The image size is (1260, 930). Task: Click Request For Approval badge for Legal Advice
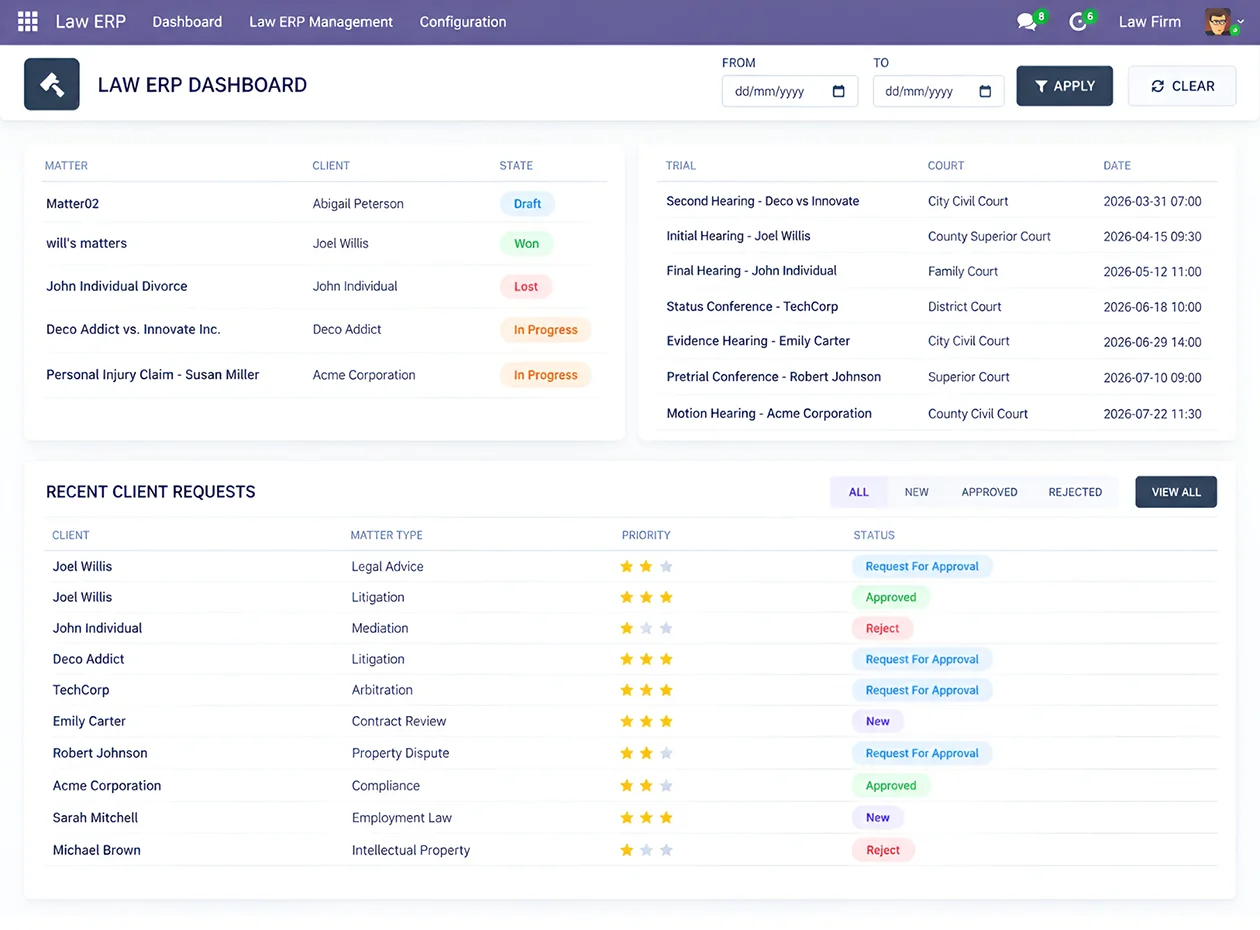click(922, 566)
